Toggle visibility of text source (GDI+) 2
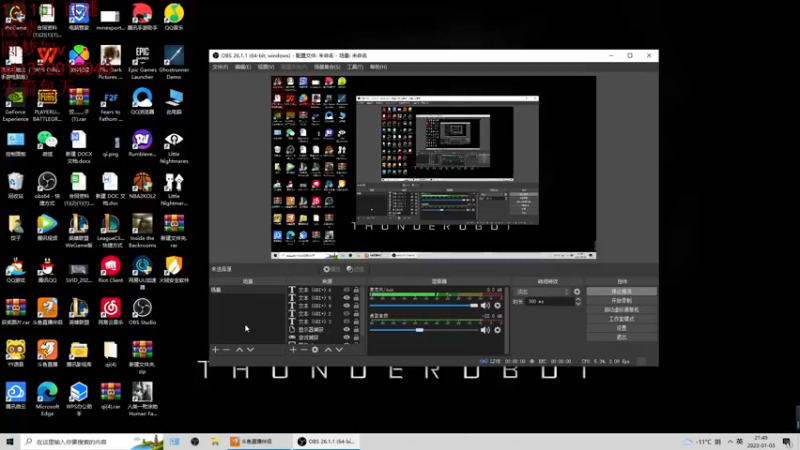 click(x=346, y=313)
